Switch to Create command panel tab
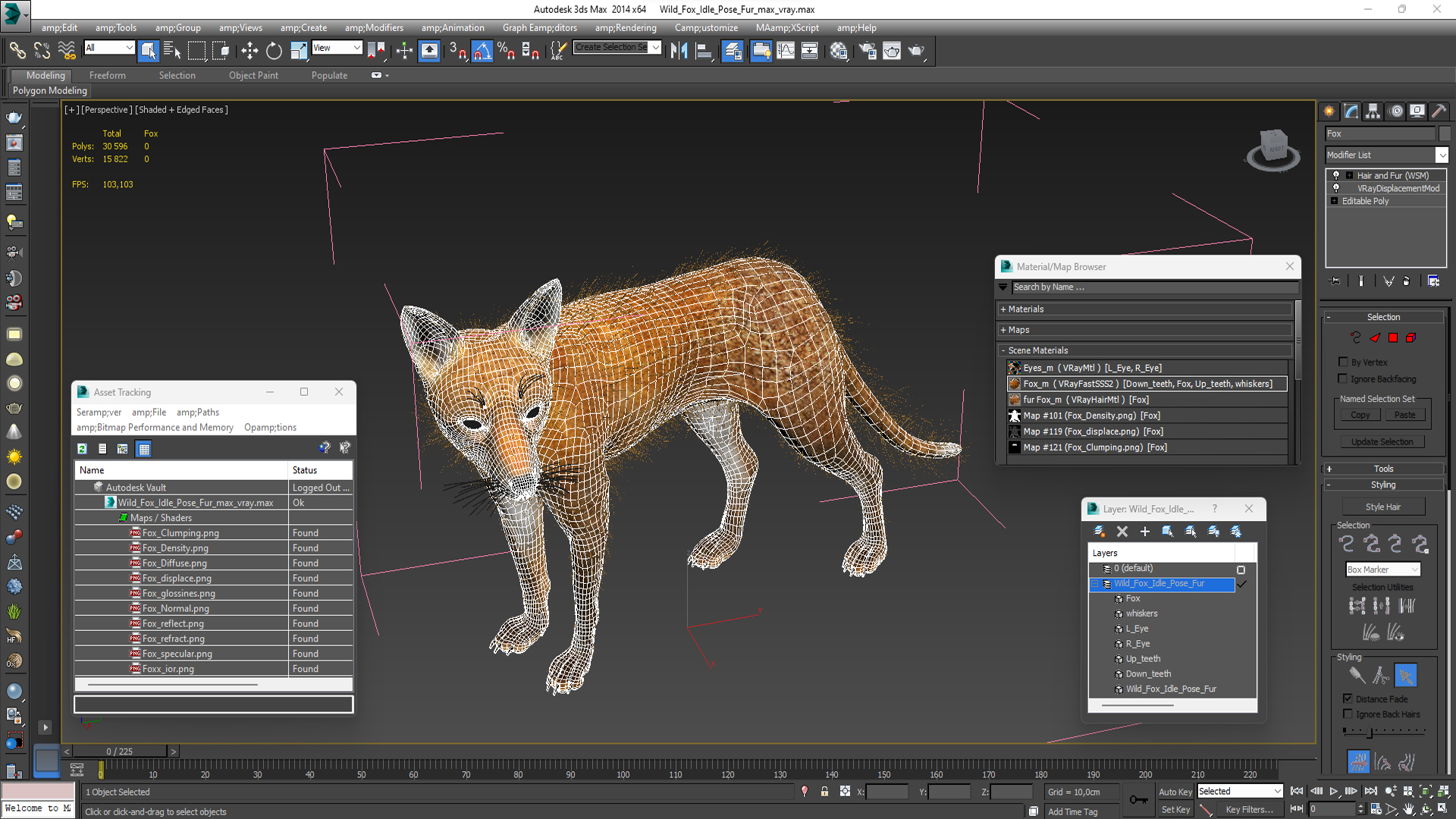1456x819 pixels. tap(1329, 111)
